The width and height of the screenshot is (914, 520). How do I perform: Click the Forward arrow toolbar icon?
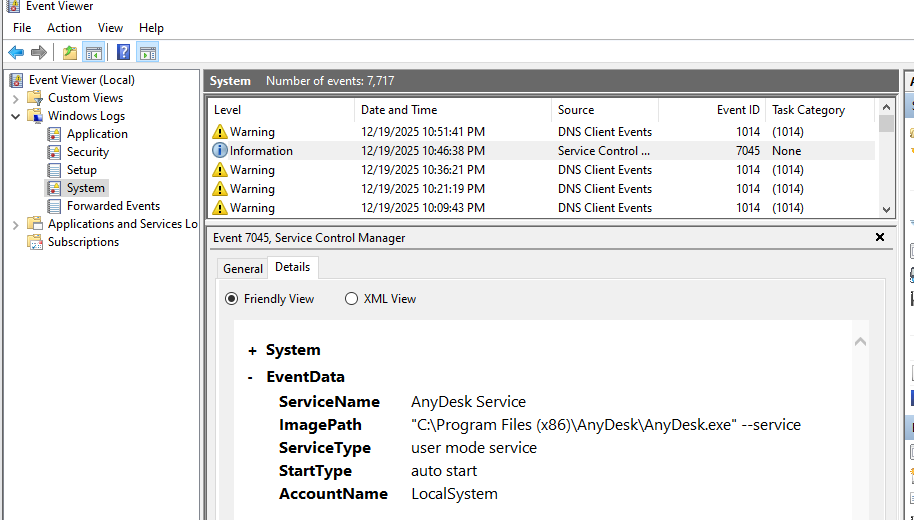click(38, 52)
